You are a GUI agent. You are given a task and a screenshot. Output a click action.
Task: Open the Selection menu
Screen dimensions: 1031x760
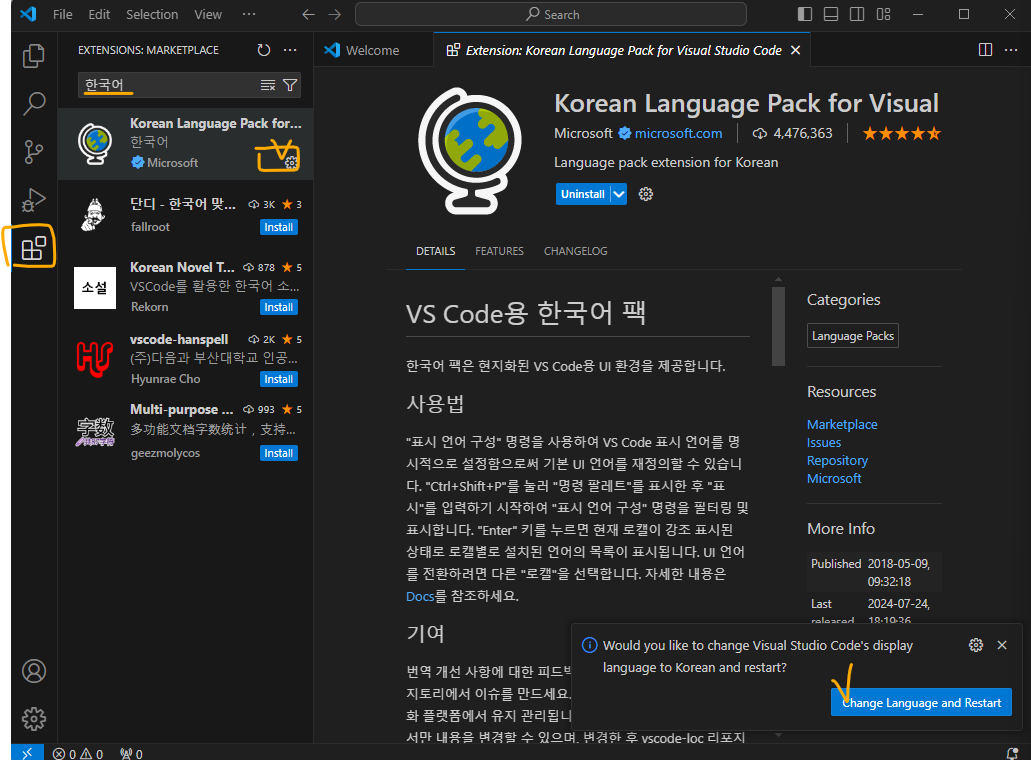pos(152,14)
